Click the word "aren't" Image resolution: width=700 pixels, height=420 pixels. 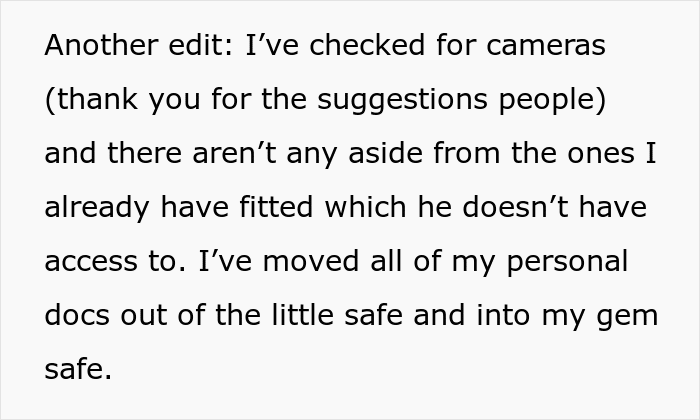(x=234, y=153)
